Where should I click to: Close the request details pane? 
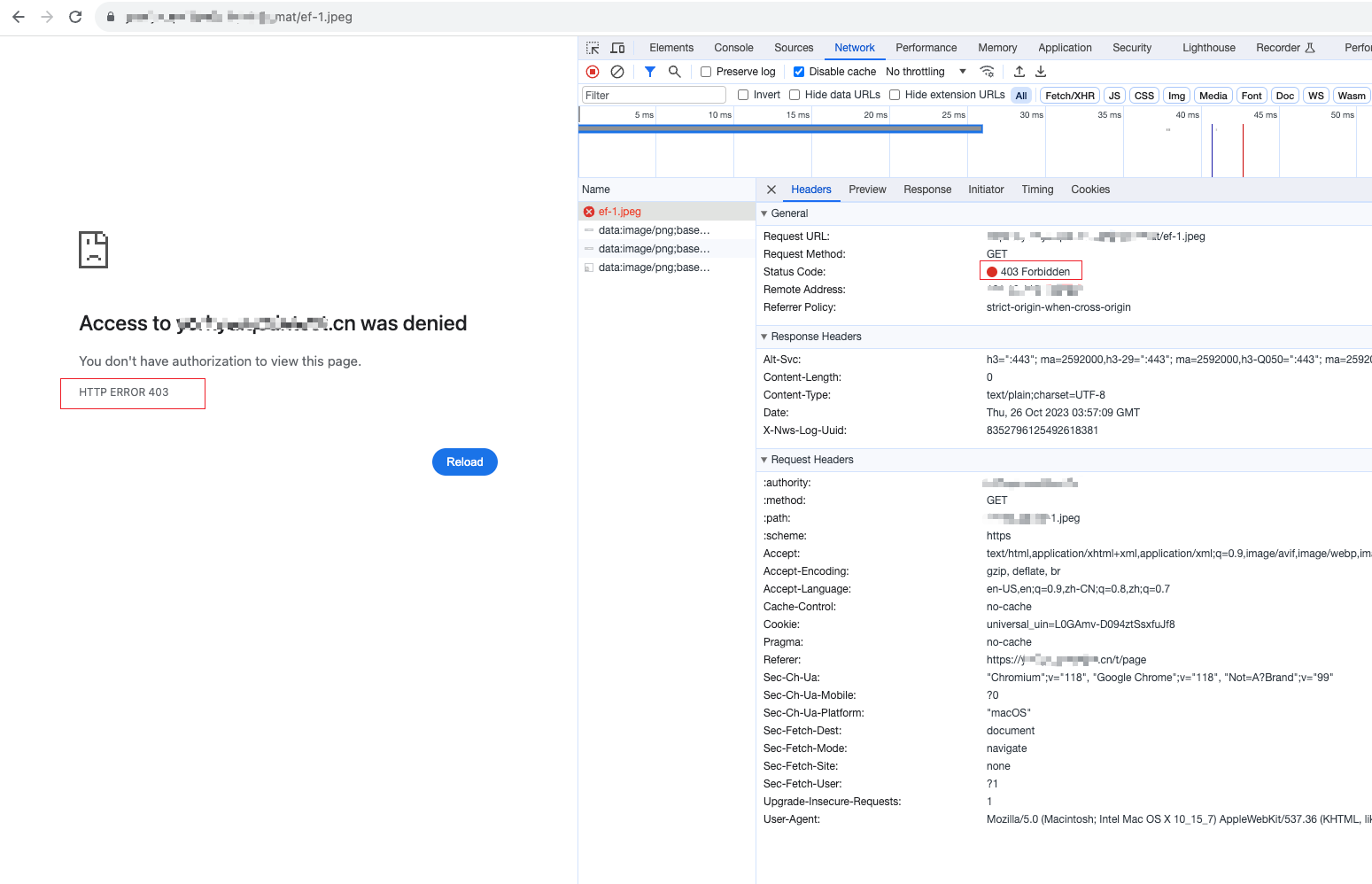tap(771, 190)
